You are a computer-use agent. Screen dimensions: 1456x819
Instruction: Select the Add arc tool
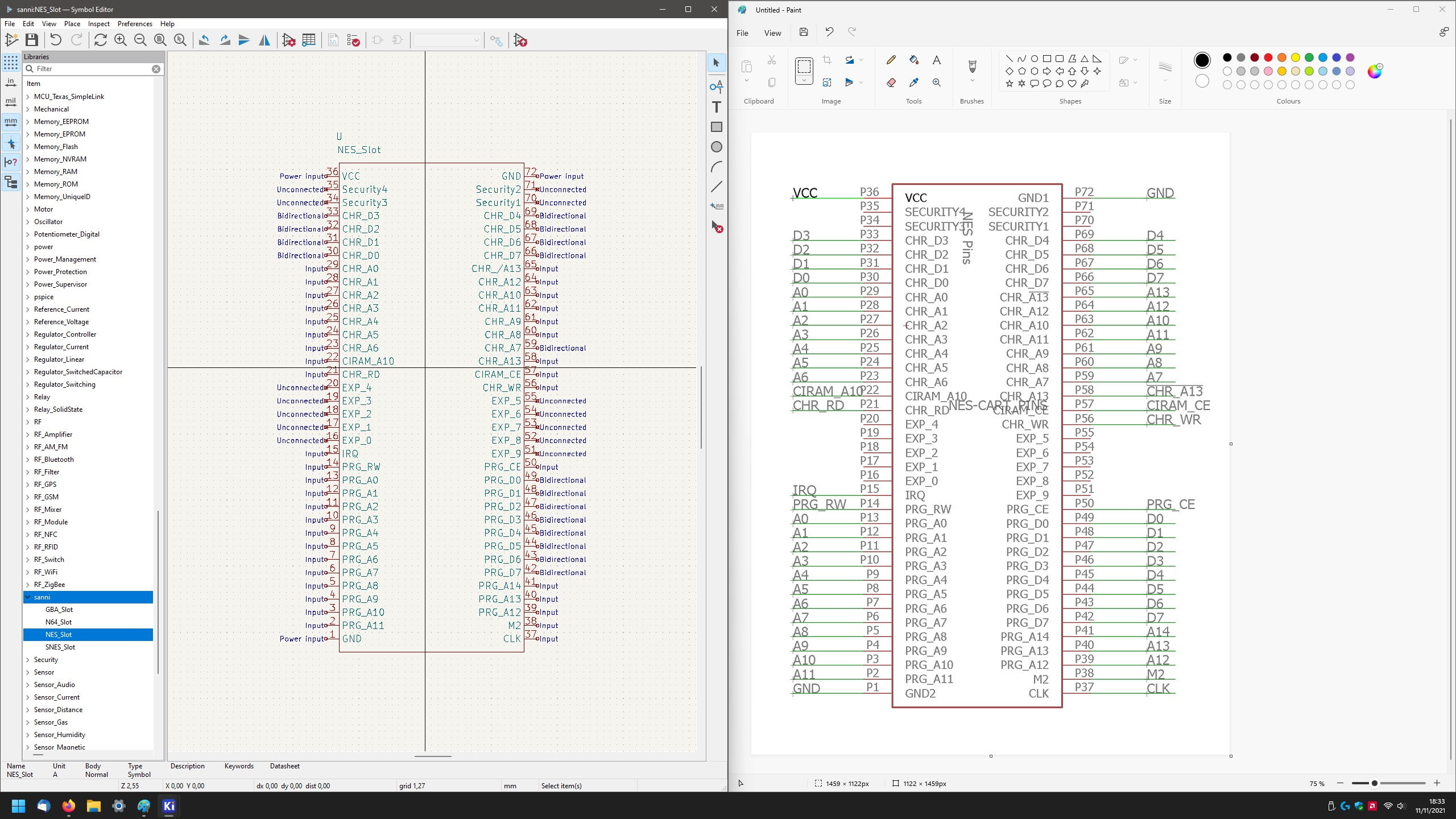point(717,167)
